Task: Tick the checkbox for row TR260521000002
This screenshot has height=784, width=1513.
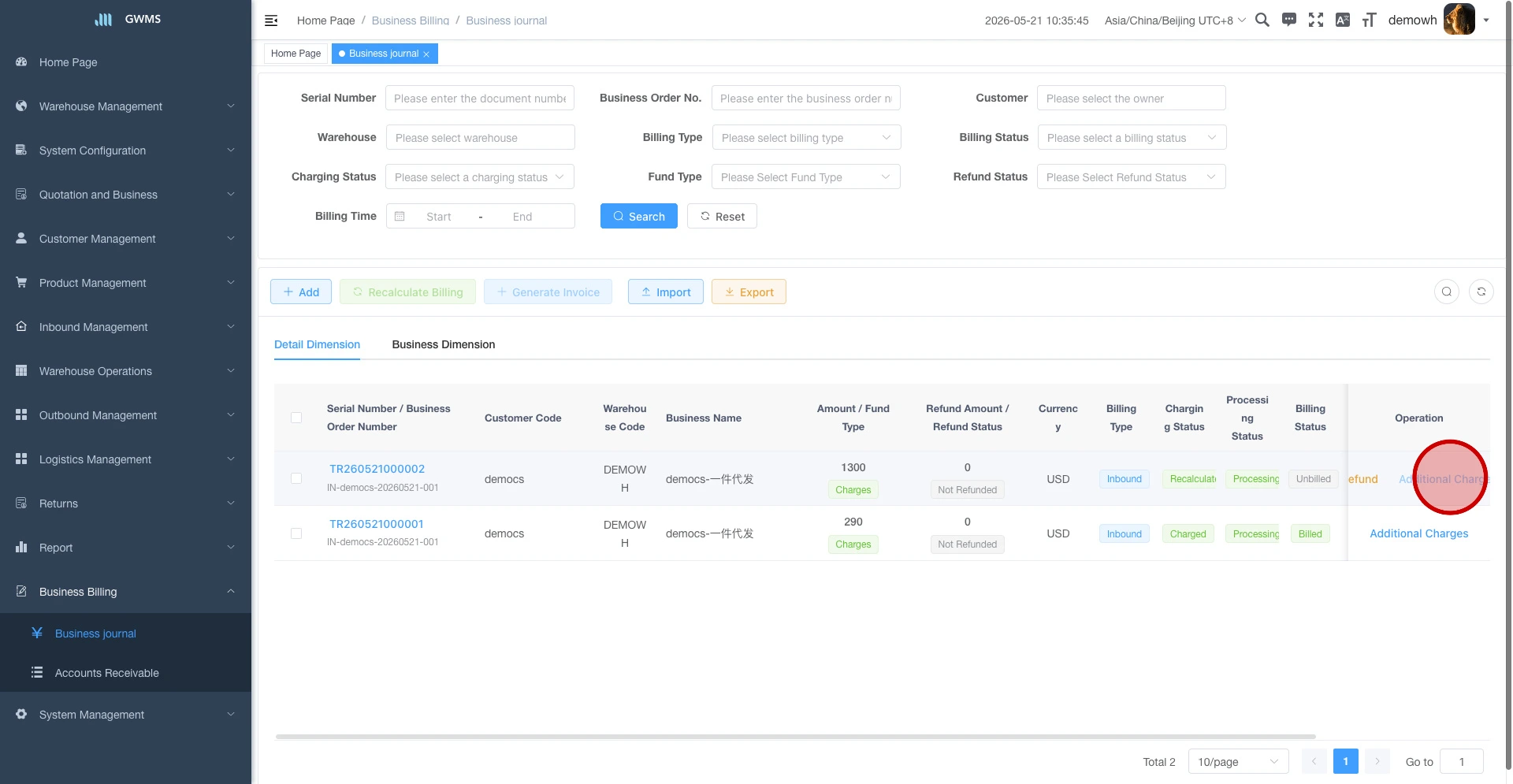Action: 296,478
